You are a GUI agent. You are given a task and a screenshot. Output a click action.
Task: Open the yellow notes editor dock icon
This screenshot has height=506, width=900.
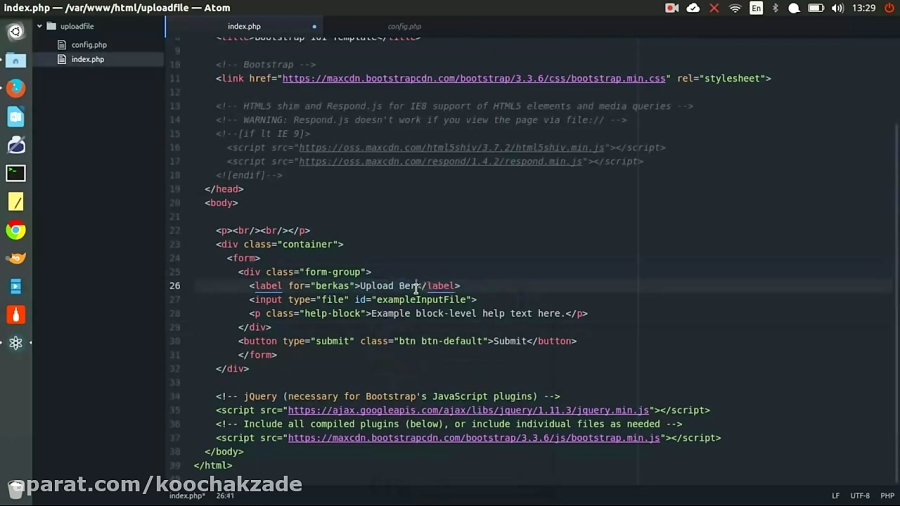(15, 201)
